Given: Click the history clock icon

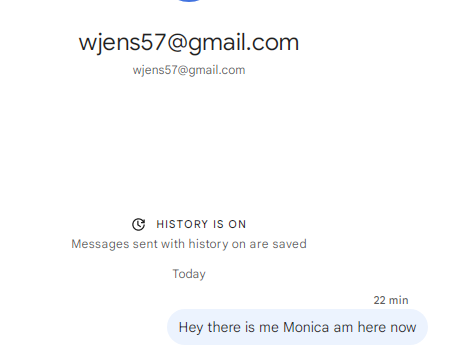Looking at the screenshot, I should 138,224.
